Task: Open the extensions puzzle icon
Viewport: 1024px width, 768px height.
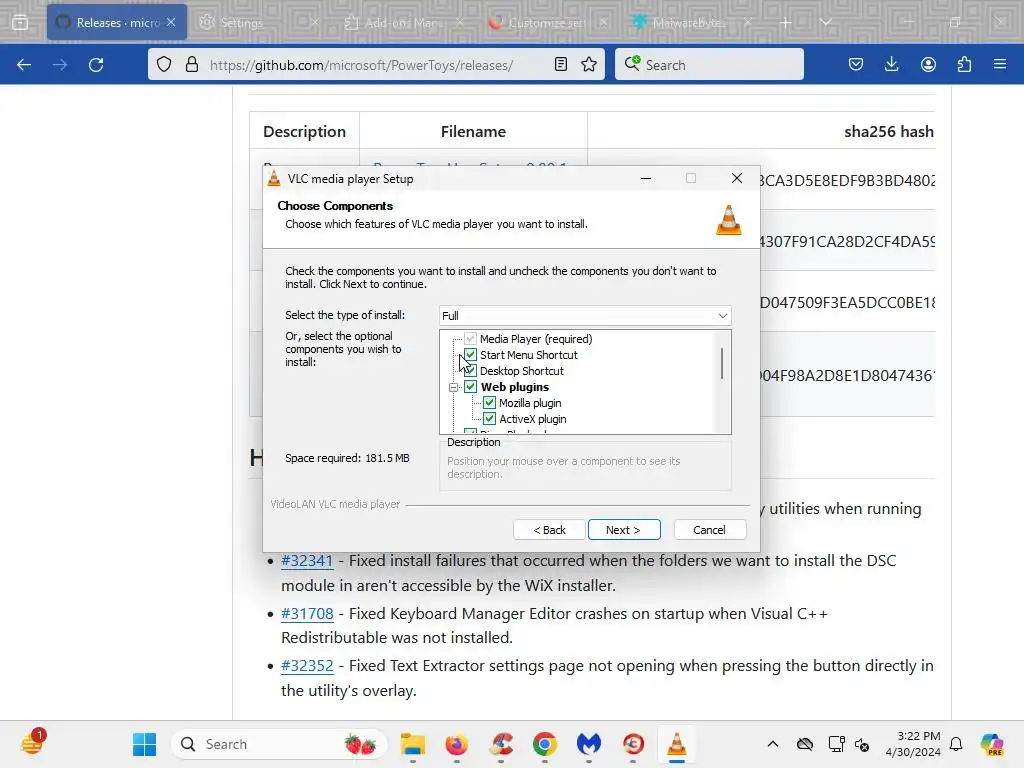Action: point(964,64)
